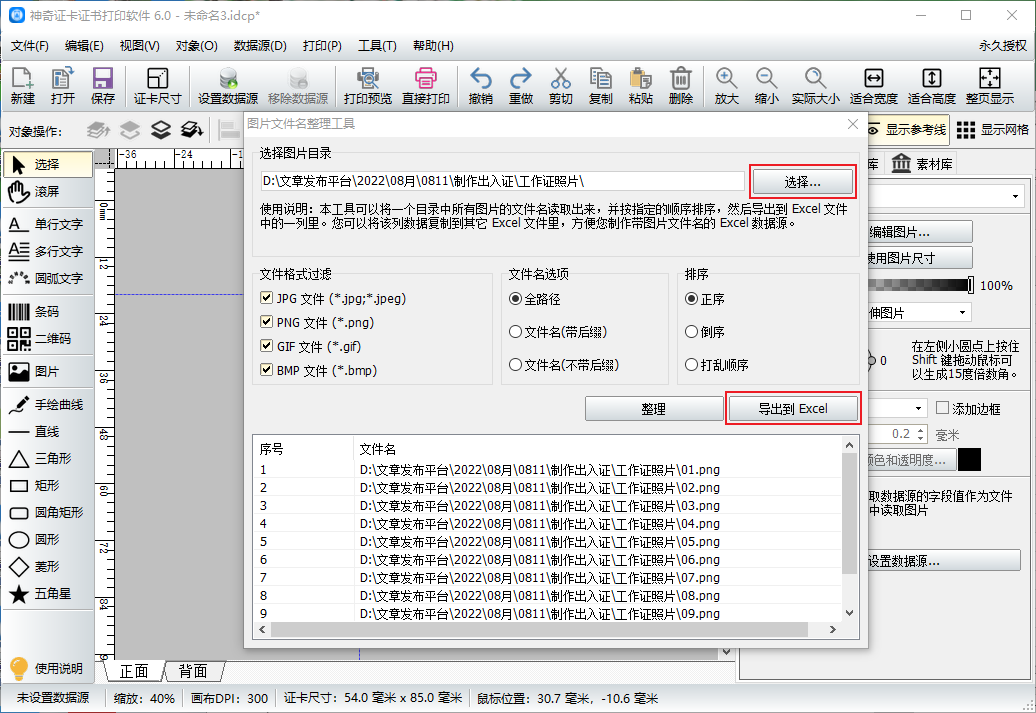Viewport: 1036px width, 713px height.
Task: Toggle the PNG 文件 filter checkbox
Action: 266,322
